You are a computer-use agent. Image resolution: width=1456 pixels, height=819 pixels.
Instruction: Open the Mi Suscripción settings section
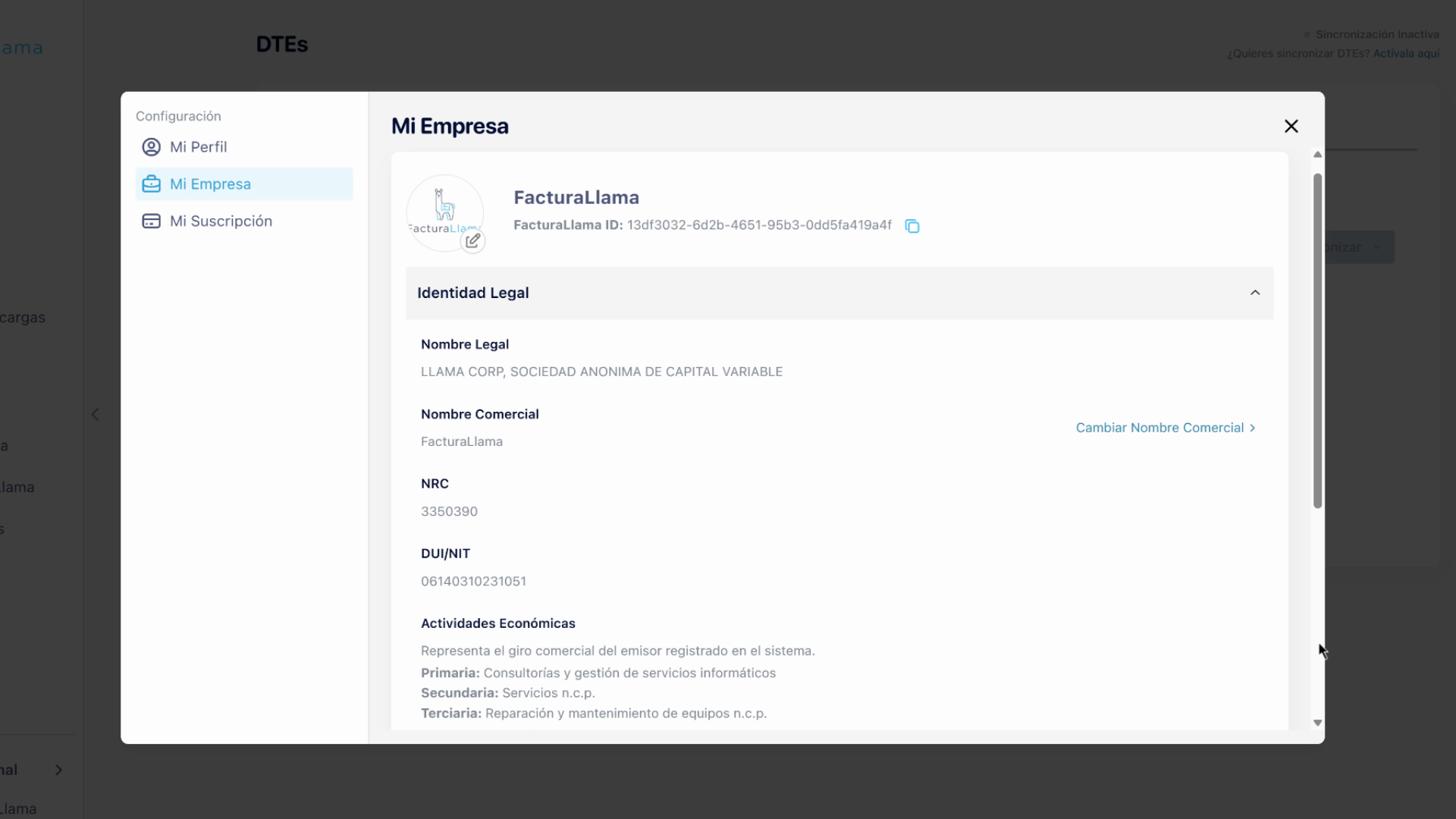[244, 221]
